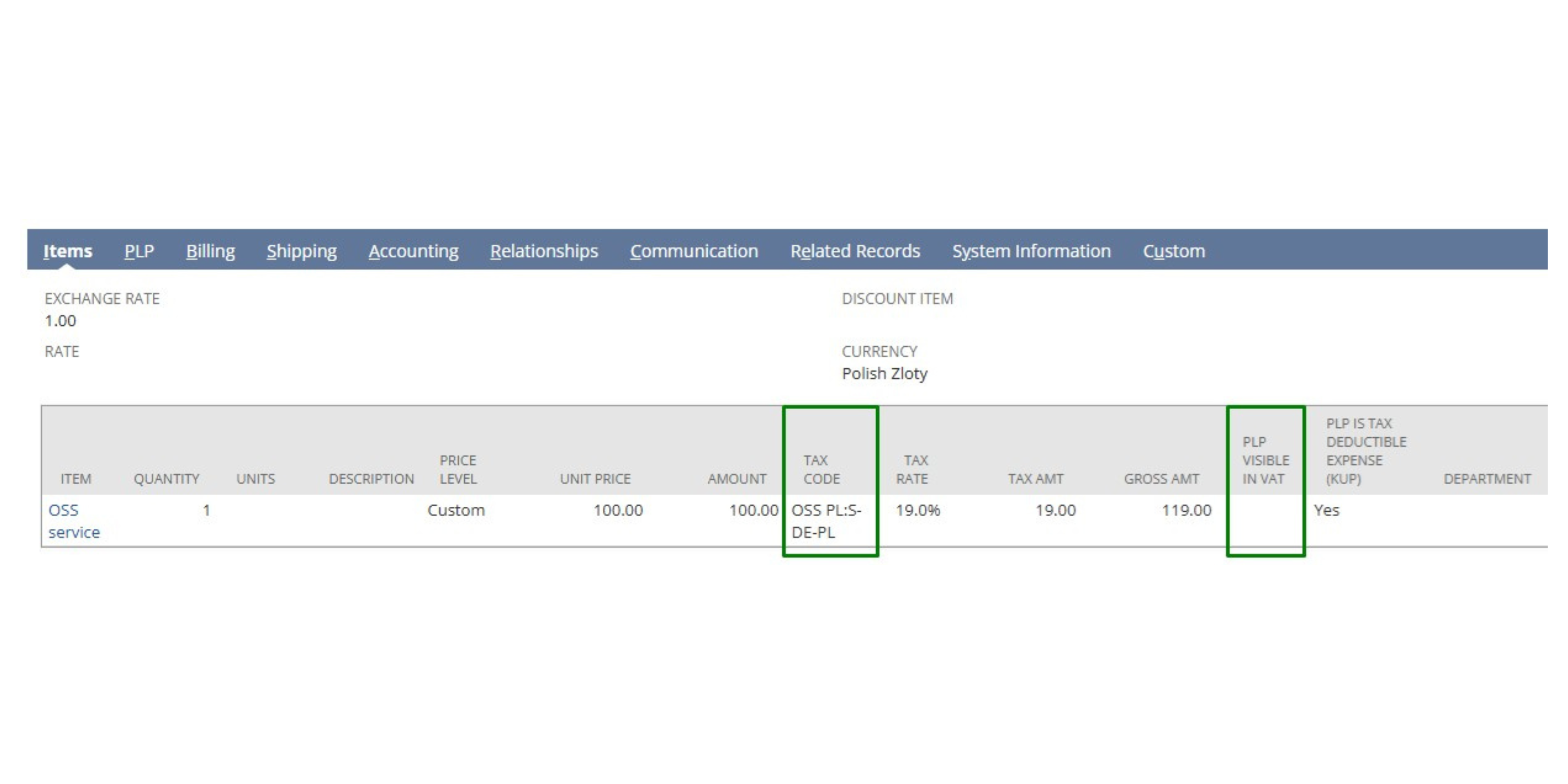1568x784 pixels.
Task: Switch to the Communication tab
Action: (x=694, y=251)
